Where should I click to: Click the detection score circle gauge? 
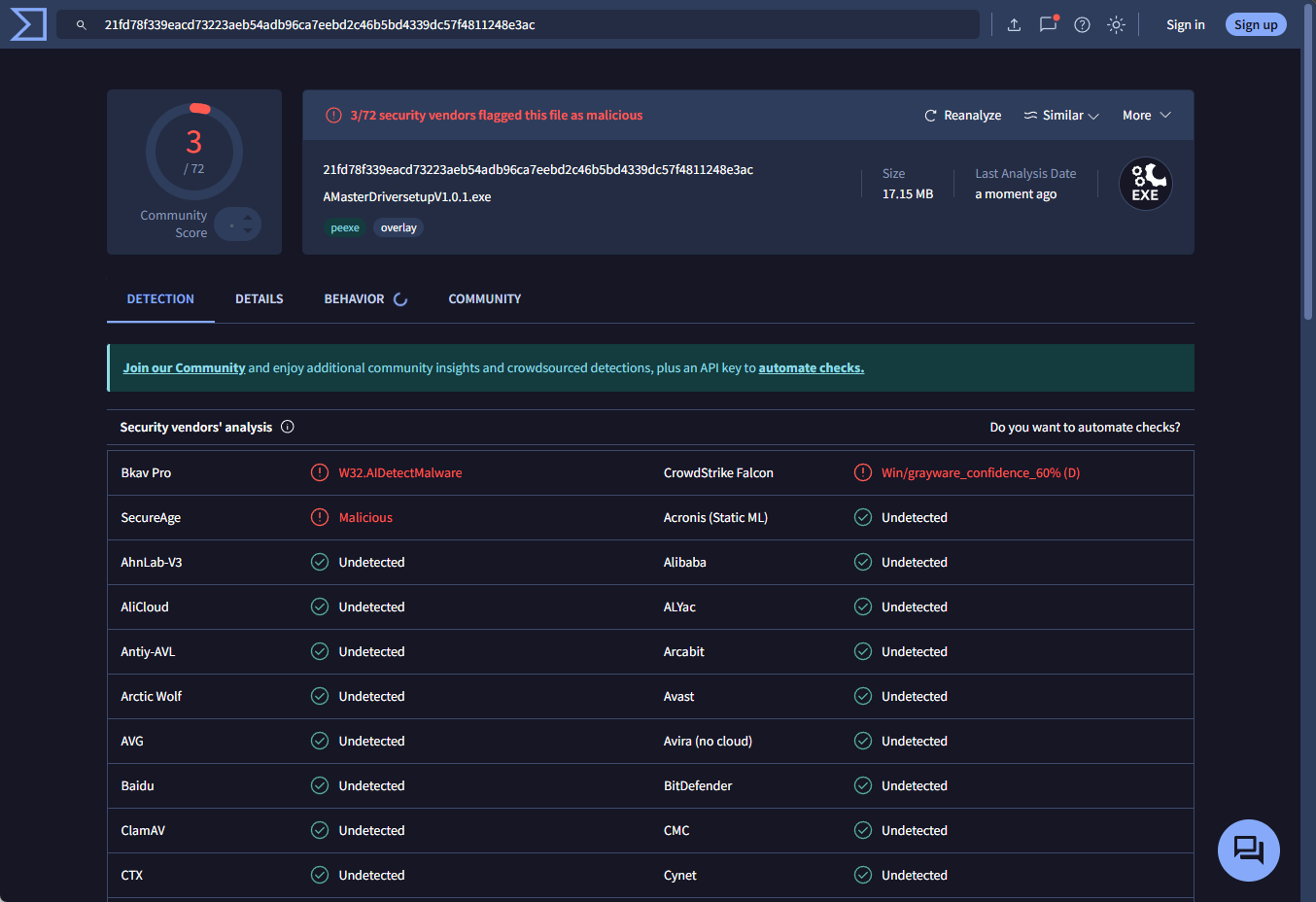tap(194, 152)
